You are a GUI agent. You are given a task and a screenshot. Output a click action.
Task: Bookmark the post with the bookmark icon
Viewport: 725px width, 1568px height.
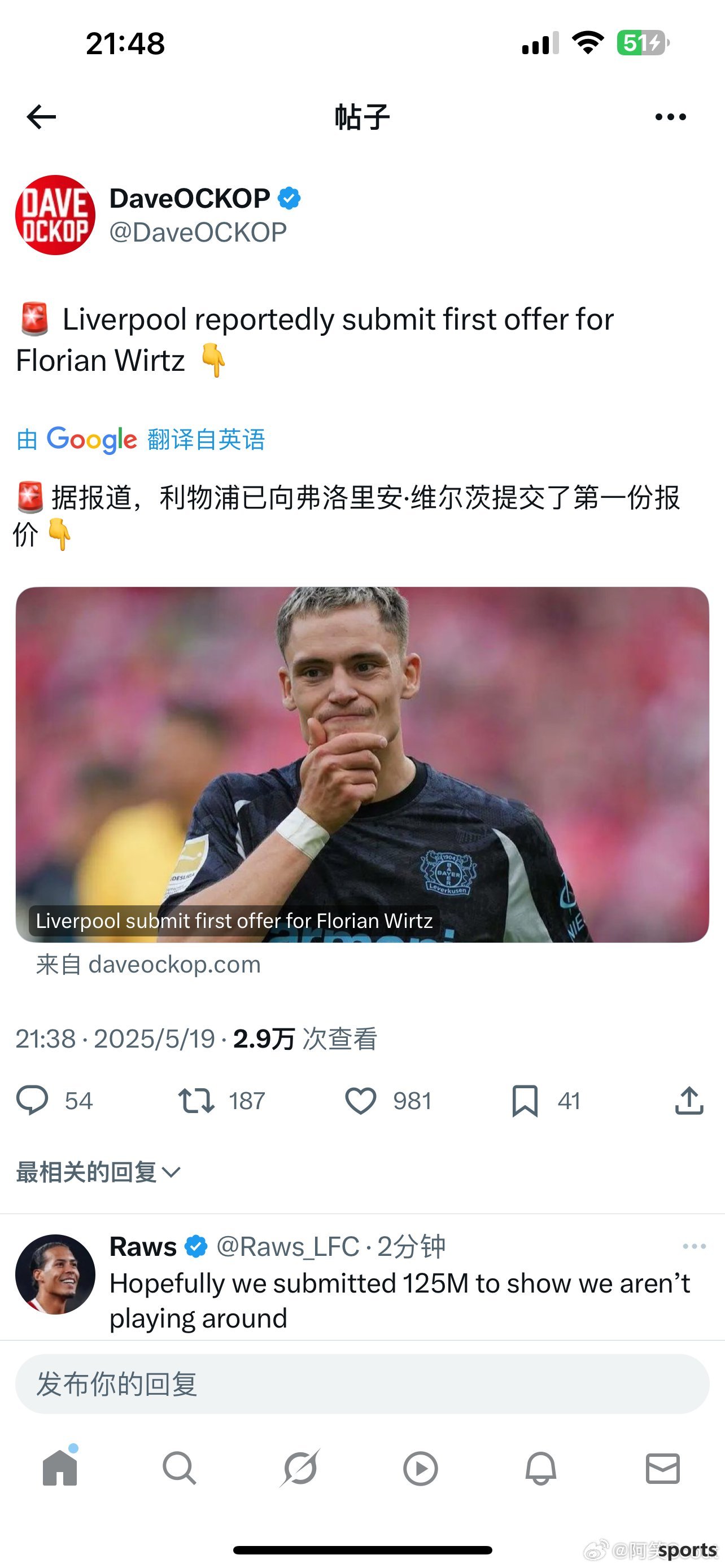tap(525, 1101)
